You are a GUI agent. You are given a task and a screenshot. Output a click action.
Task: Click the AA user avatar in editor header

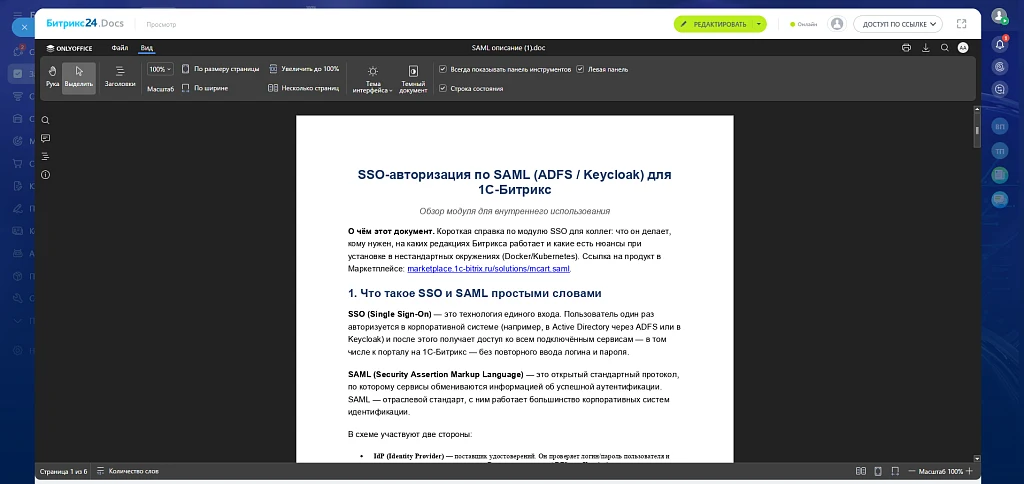coord(963,48)
